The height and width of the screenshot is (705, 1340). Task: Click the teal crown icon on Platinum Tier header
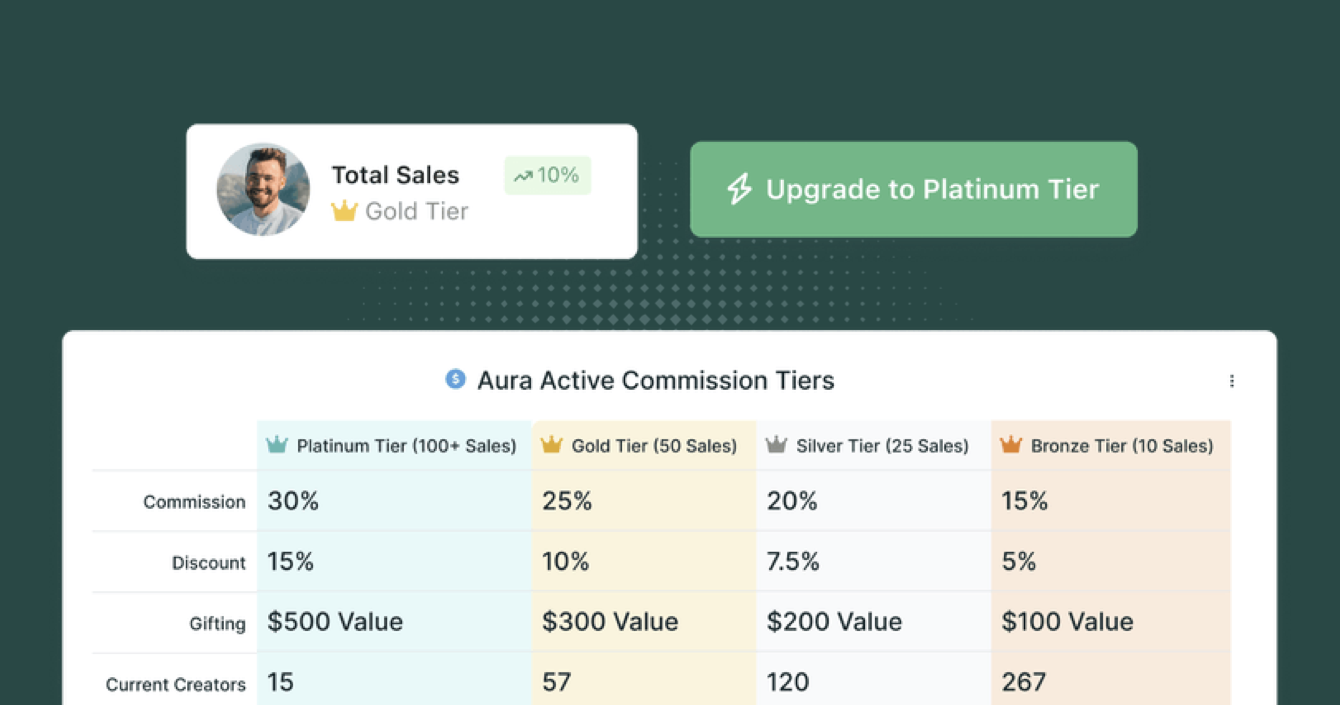pos(278,445)
